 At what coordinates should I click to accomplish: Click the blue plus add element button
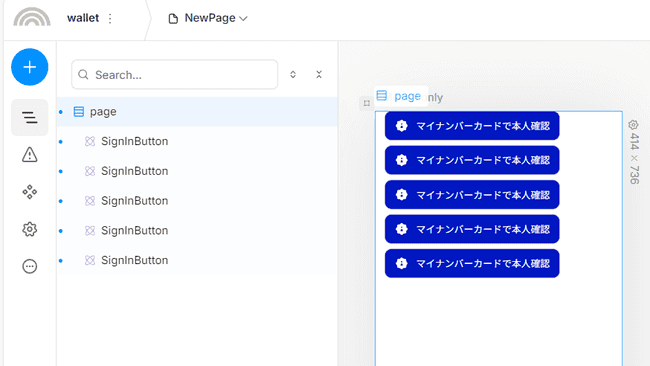point(29,67)
